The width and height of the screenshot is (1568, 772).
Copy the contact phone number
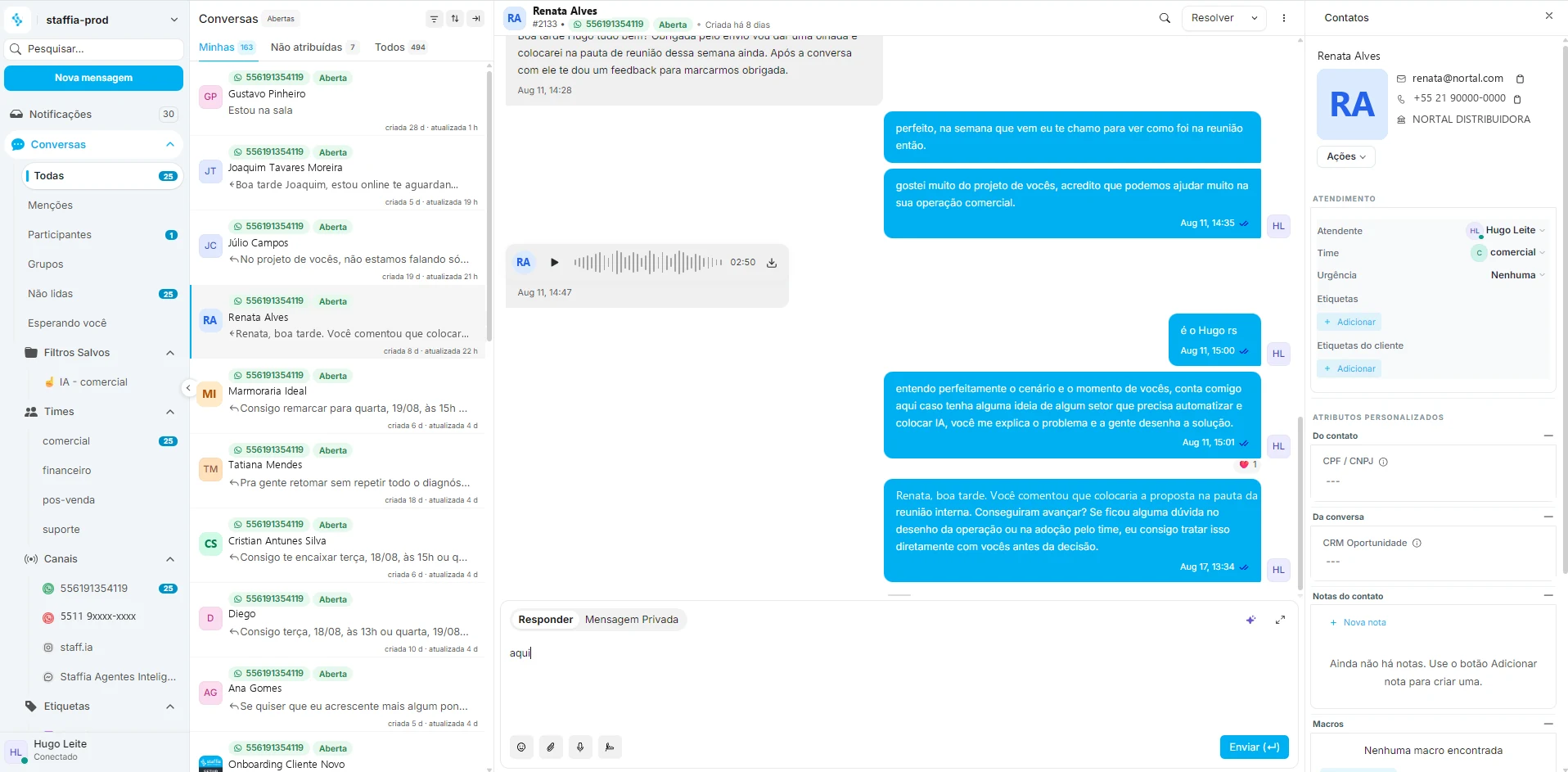1516,99
